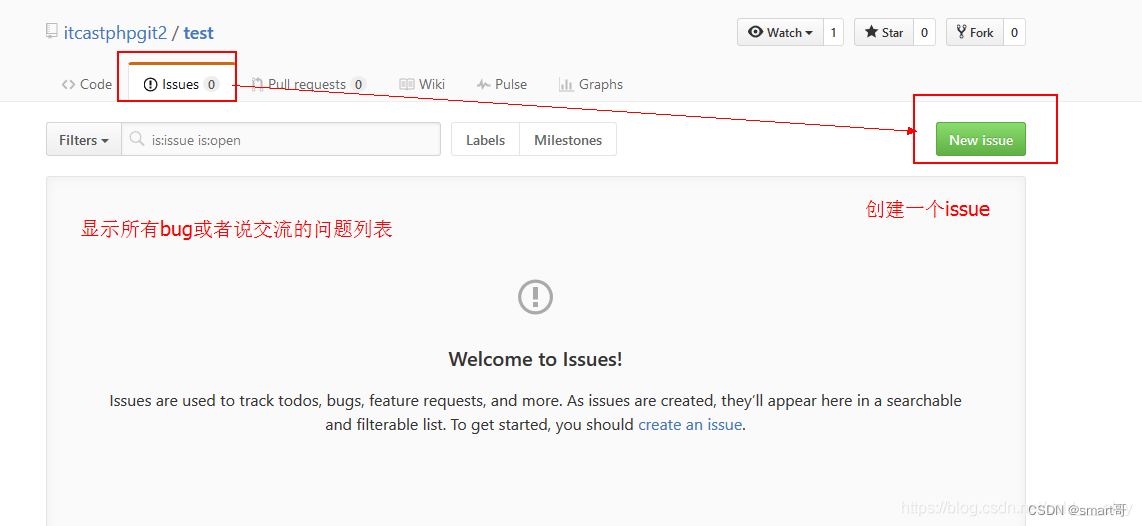Click the star count 0
This screenshot has width=1142, height=526.
pos(924,32)
